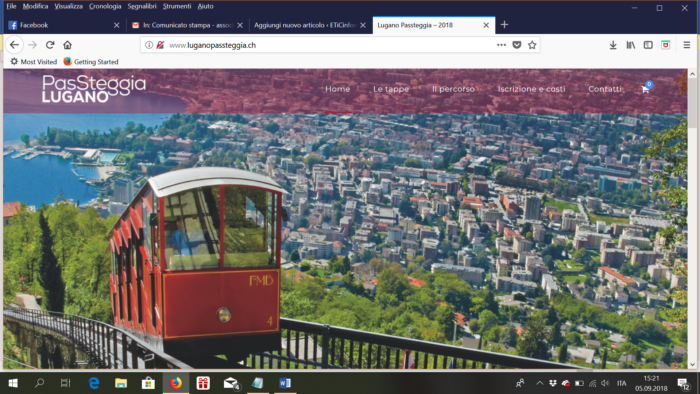Open Most Visited bookmarks folder

click(x=33, y=62)
